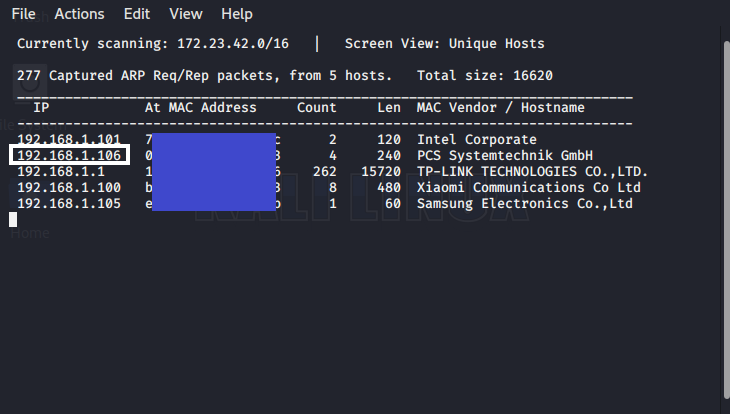Screen dimensions: 730x414
Task: Open the Edit menu
Action: pyautogui.click(x=137, y=14)
